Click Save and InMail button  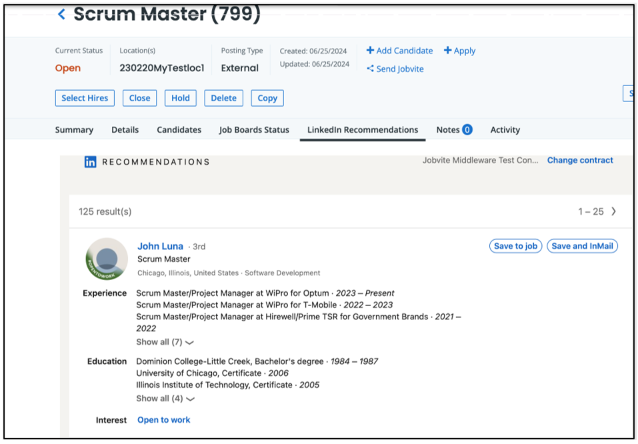(582, 246)
